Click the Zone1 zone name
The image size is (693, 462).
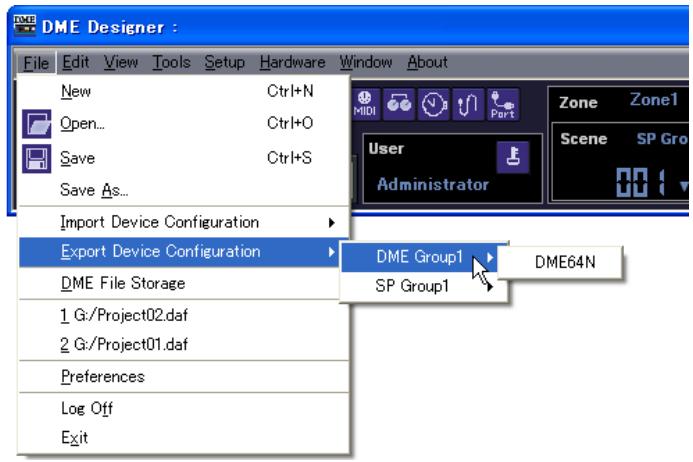tap(654, 100)
